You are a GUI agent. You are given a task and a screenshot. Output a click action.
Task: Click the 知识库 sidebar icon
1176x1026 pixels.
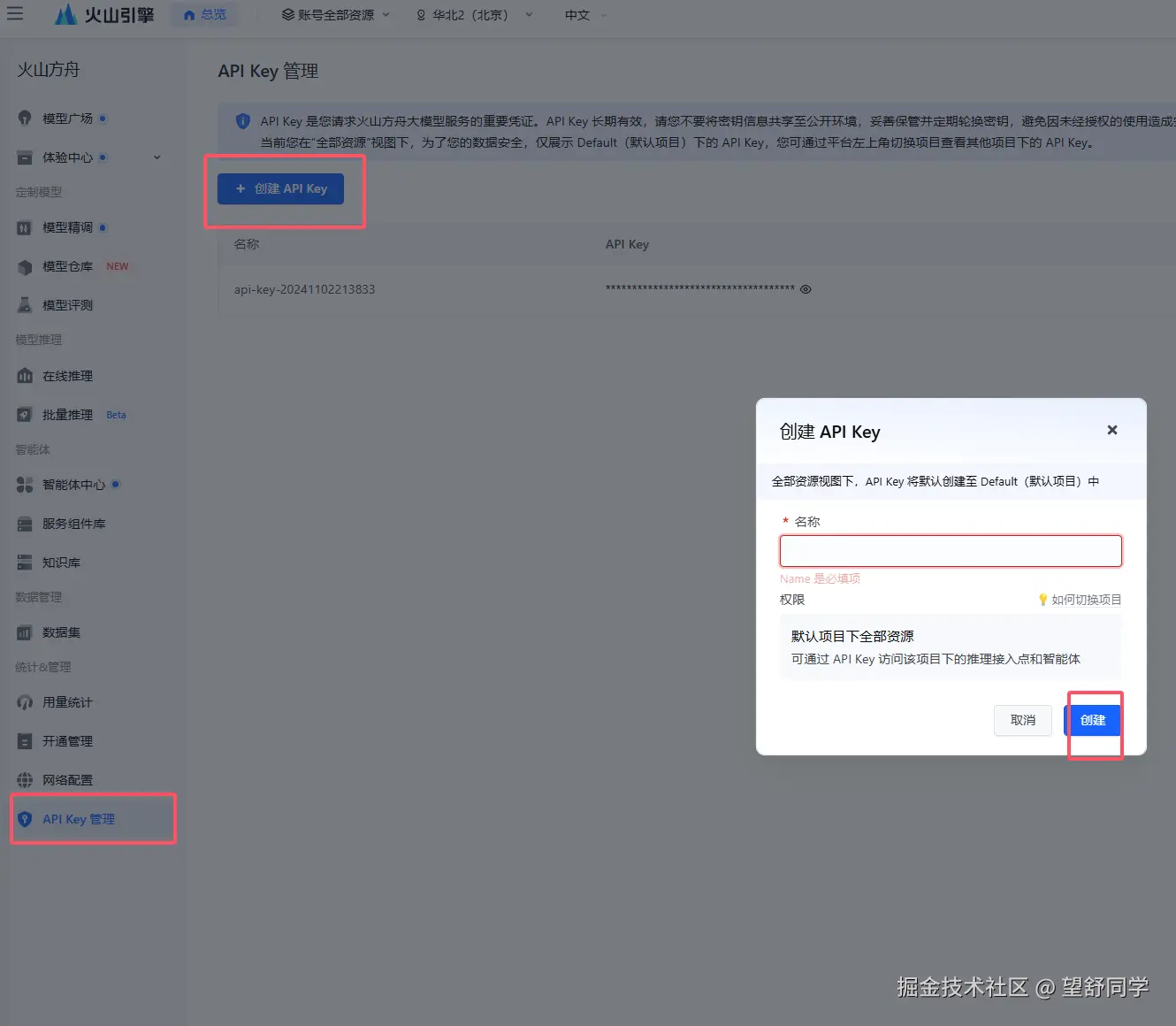click(x=25, y=563)
